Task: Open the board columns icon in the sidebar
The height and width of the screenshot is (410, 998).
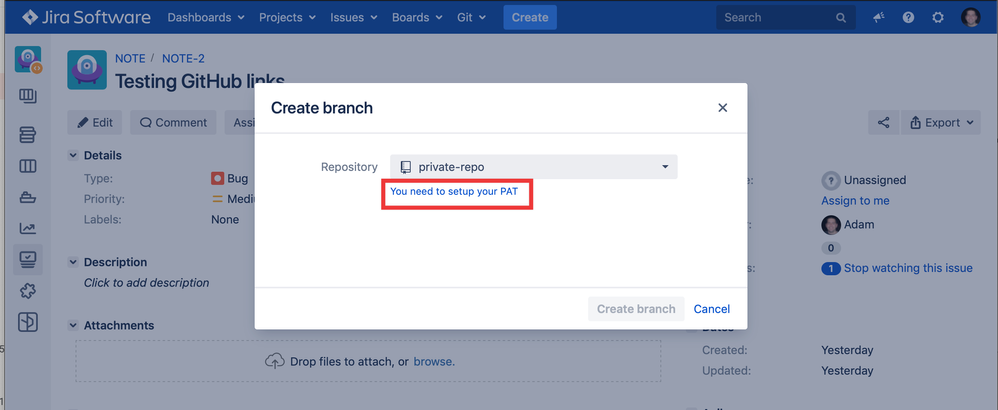Action: tap(27, 166)
